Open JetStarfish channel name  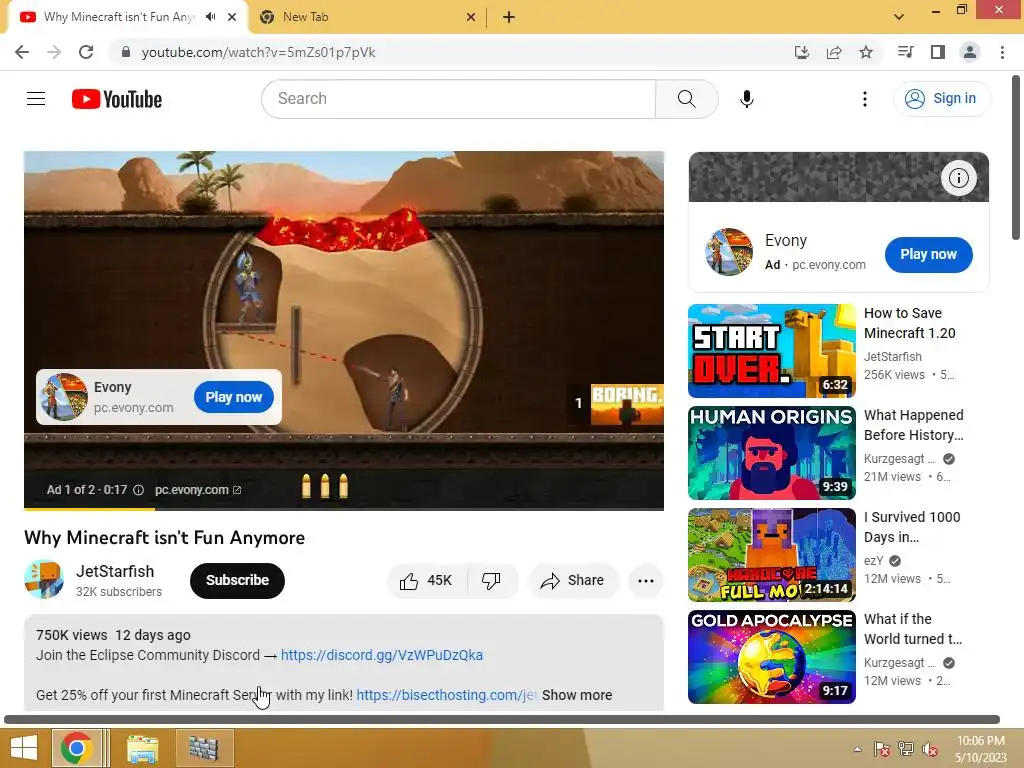(115, 571)
